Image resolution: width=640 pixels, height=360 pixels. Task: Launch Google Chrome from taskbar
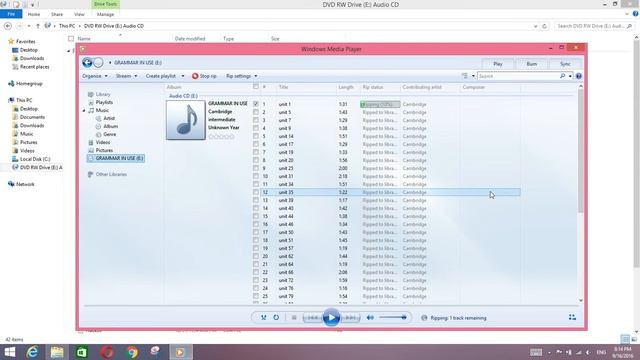click(x=132, y=352)
